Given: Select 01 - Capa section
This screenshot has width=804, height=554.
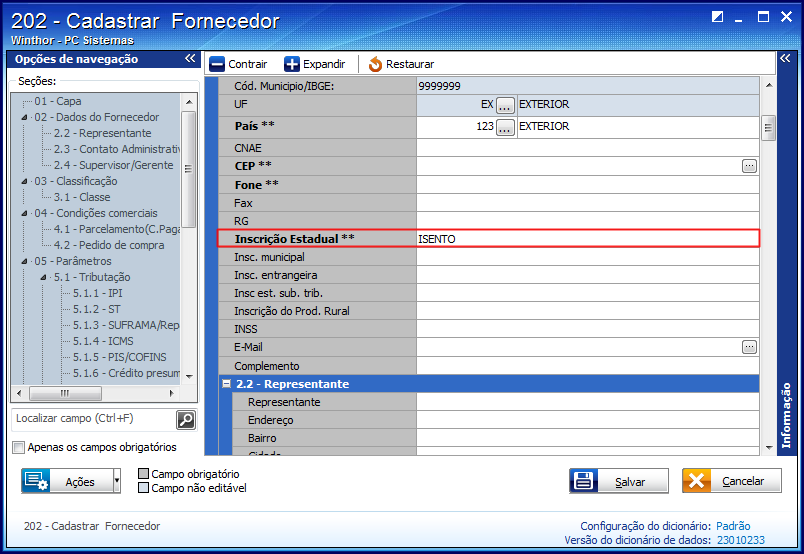Looking at the screenshot, I should (x=57, y=101).
